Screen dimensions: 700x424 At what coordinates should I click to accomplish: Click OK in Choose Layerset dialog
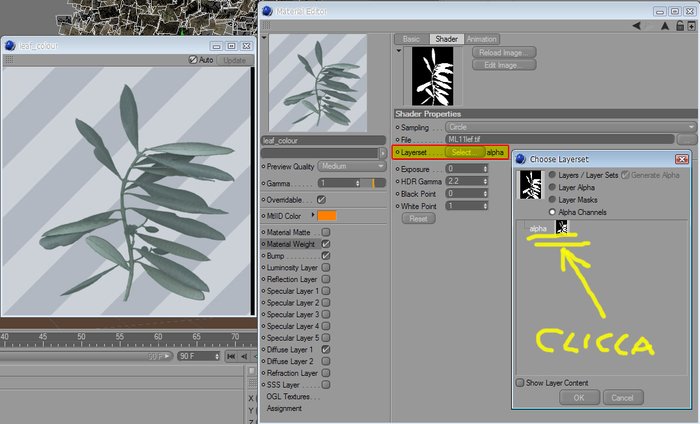[x=579, y=397]
